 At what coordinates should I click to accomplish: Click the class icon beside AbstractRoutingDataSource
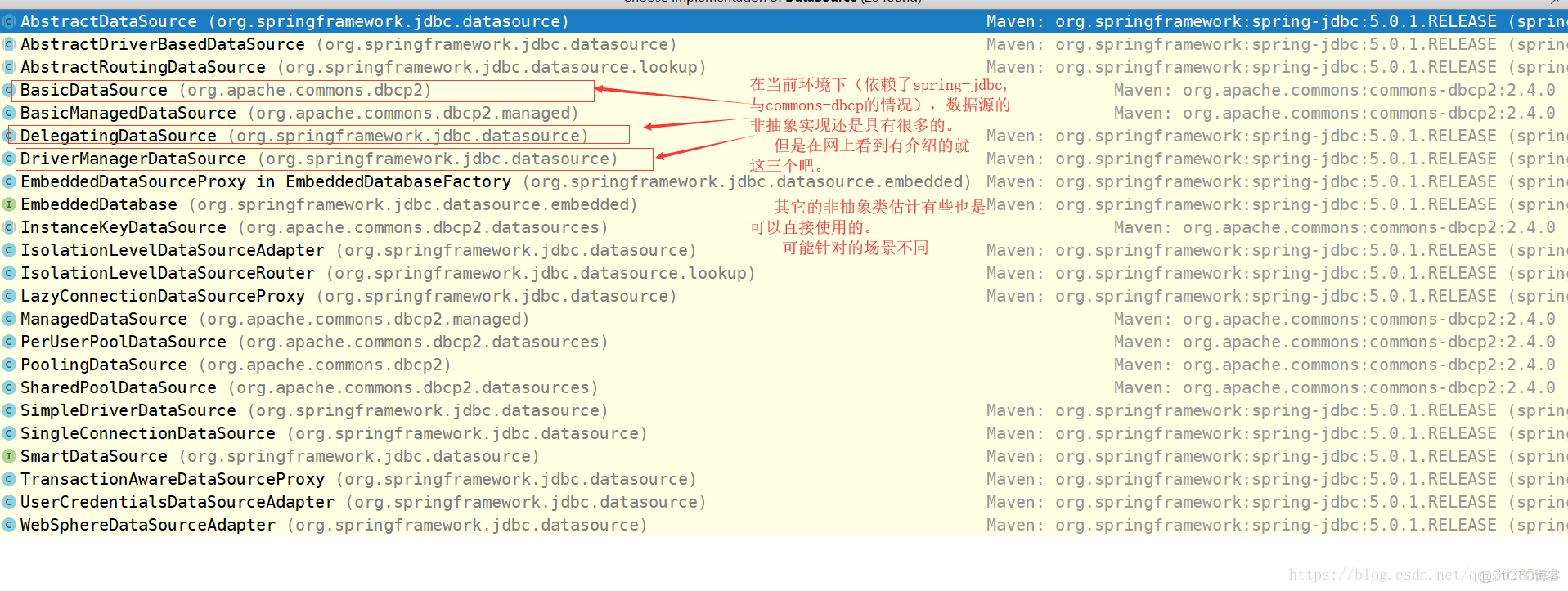click(8, 67)
